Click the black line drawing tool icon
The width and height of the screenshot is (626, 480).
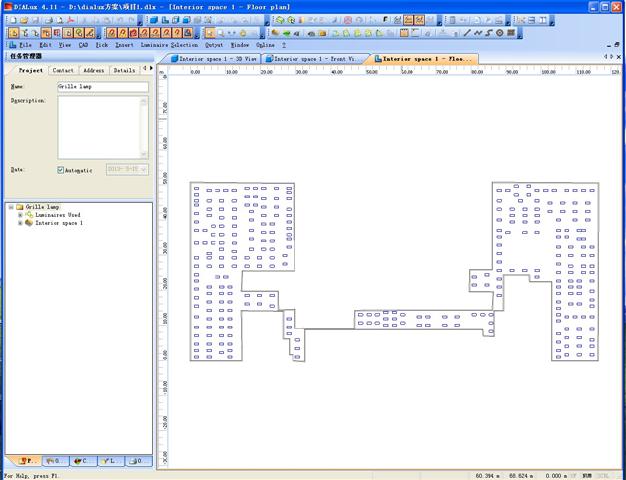pos(467,33)
